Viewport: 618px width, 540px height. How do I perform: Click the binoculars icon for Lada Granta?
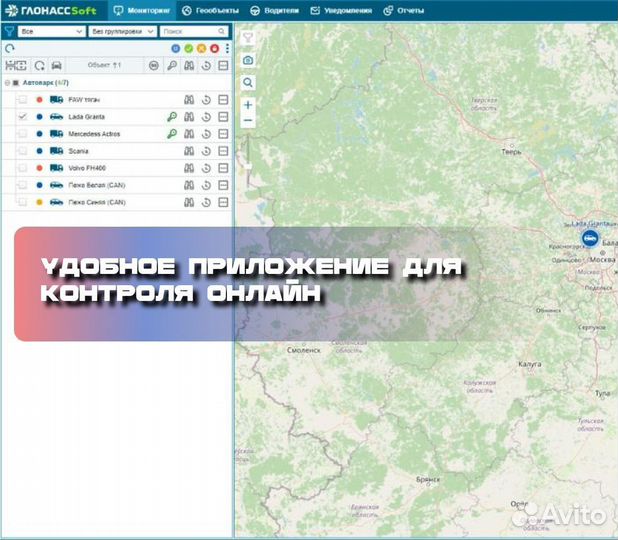click(x=189, y=117)
